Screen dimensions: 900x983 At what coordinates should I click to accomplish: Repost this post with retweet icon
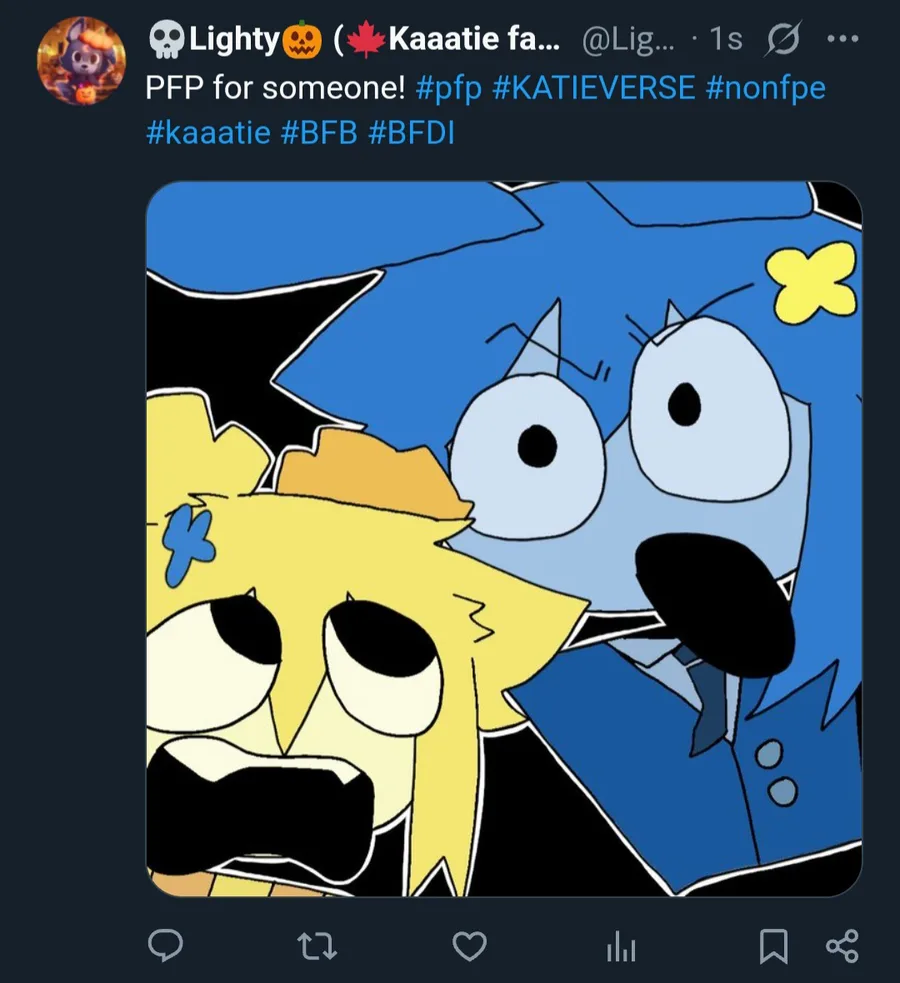[317, 945]
